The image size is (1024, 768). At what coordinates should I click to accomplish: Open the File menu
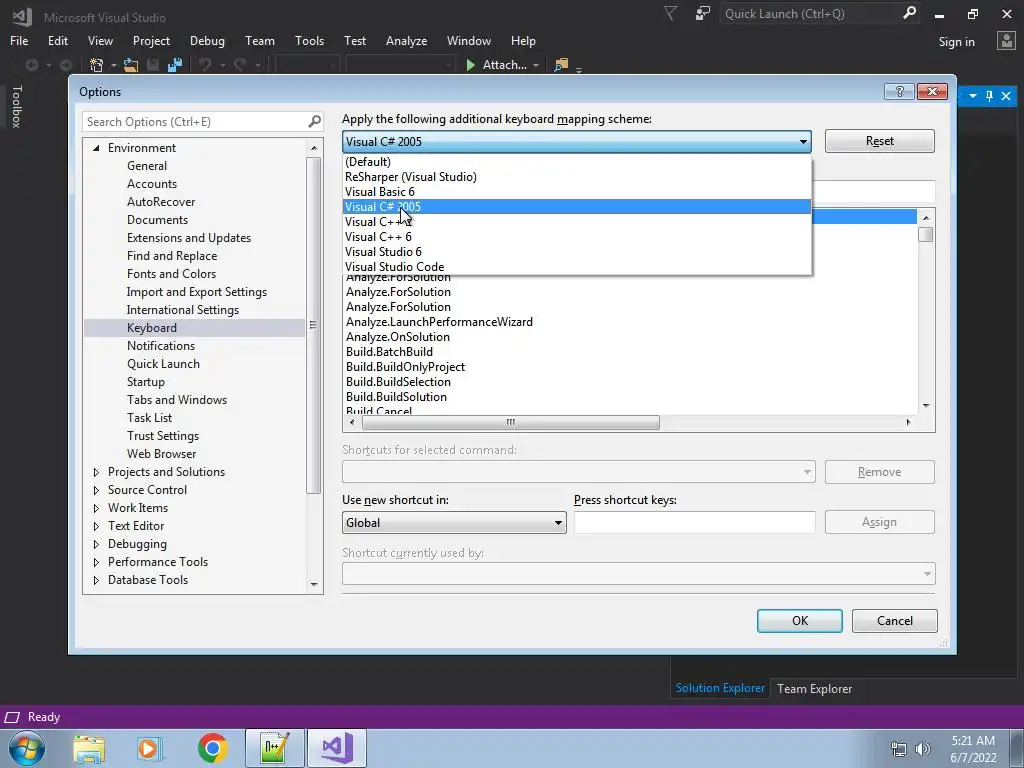tap(19, 40)
